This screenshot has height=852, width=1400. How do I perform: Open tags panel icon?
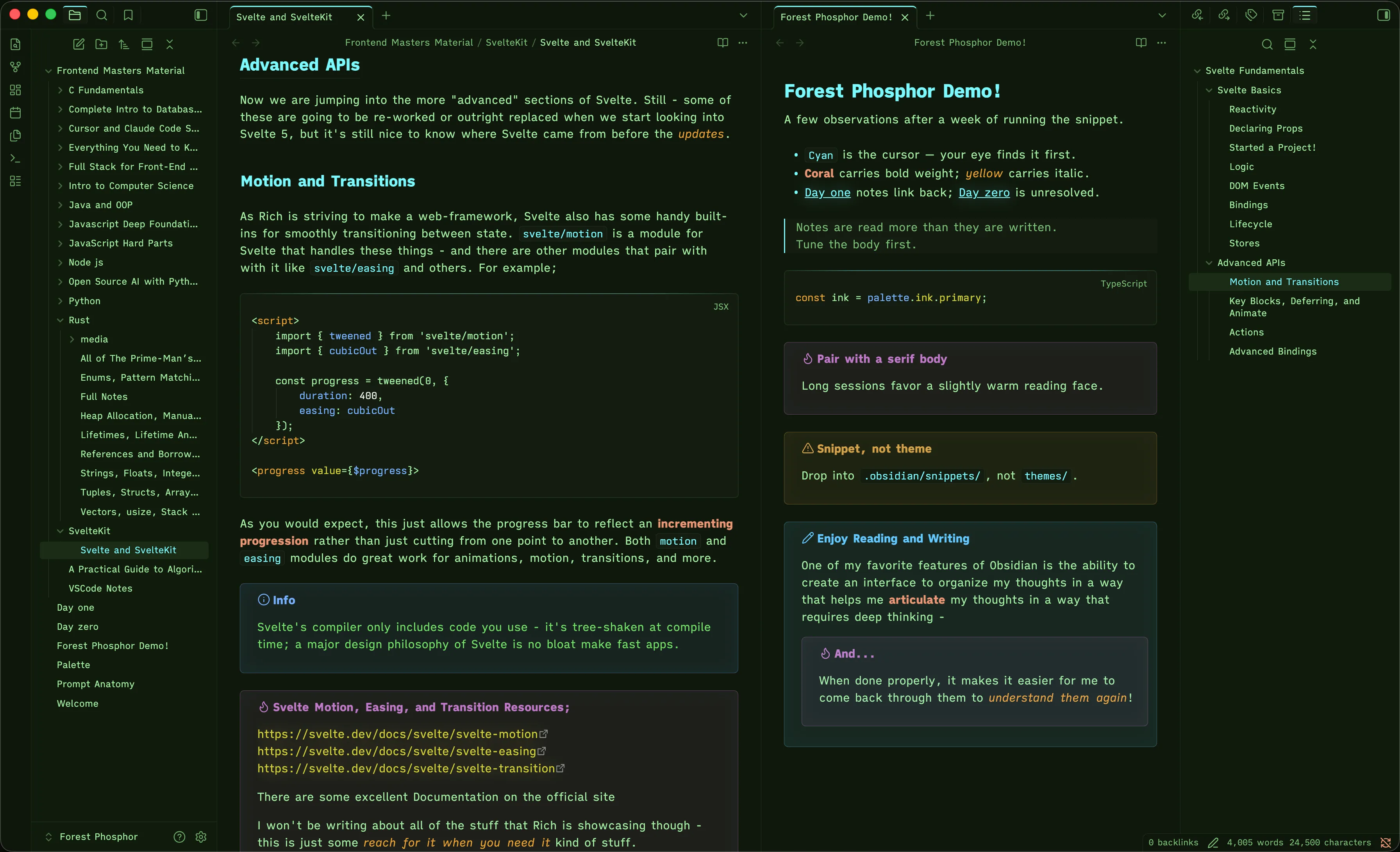[1251, 15]
